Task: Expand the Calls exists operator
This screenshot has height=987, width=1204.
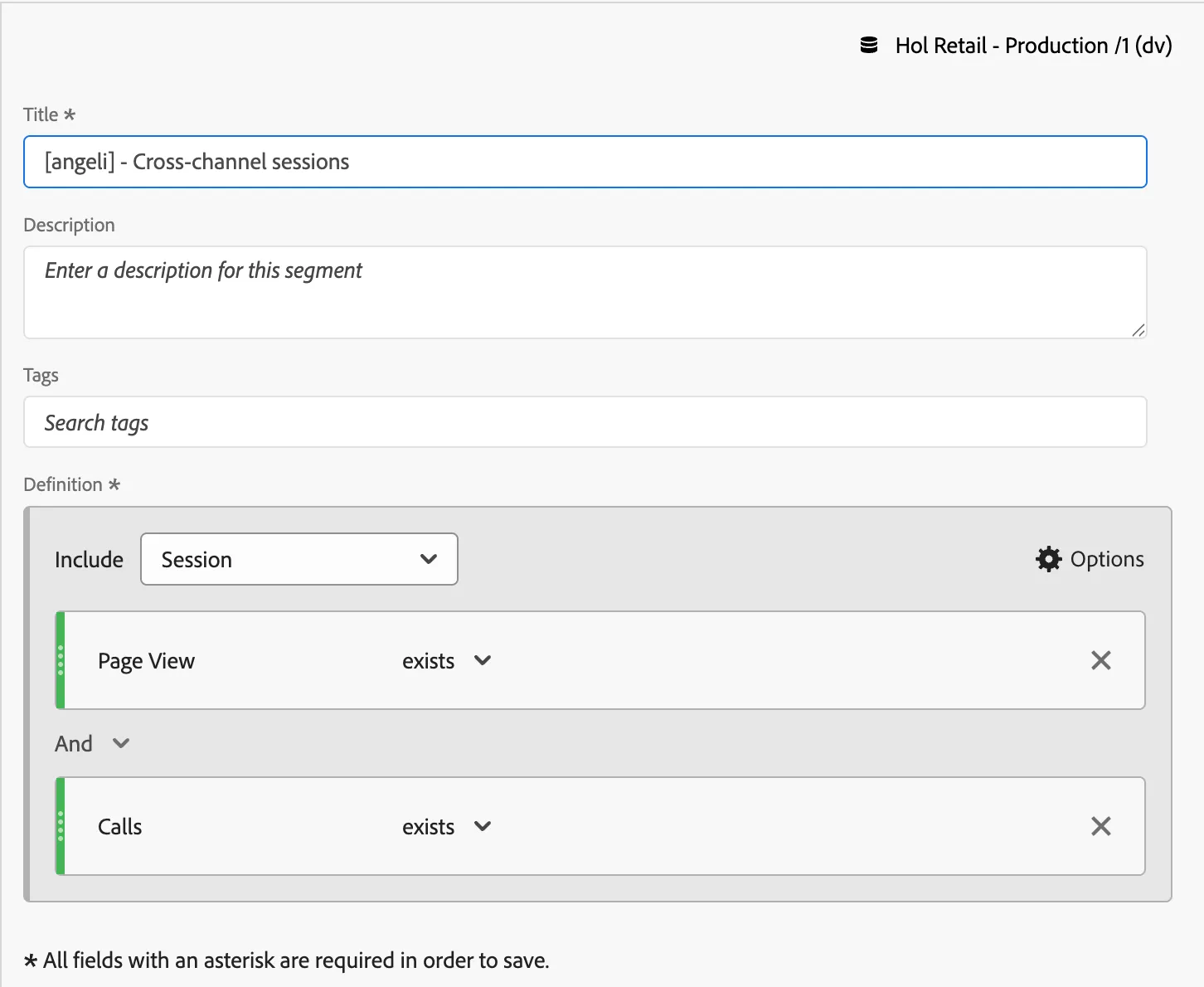Action: tap(447, 827)
